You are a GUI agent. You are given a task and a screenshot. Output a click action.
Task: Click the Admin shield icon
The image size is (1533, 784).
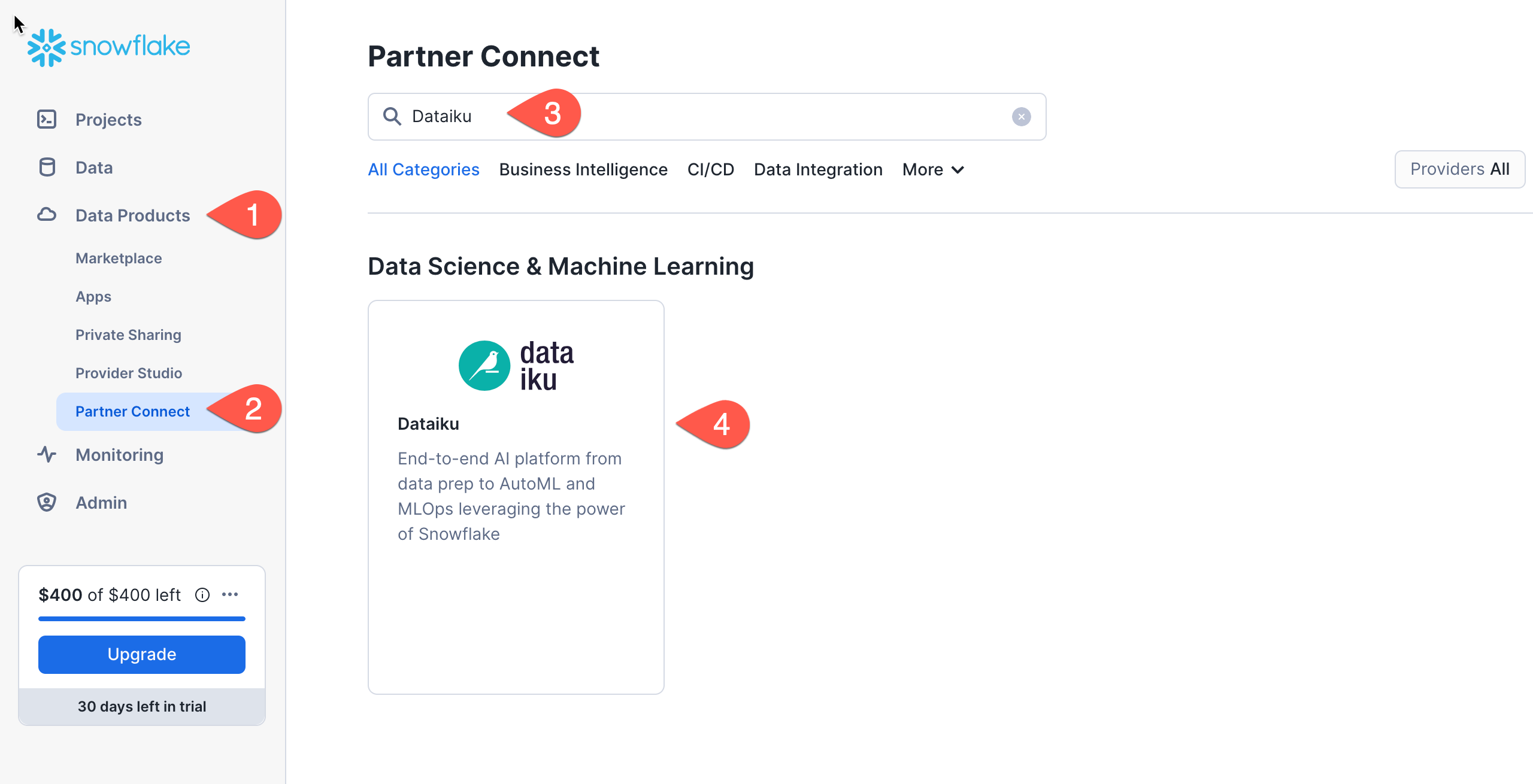pyautogui.click(x=47, y=502)
